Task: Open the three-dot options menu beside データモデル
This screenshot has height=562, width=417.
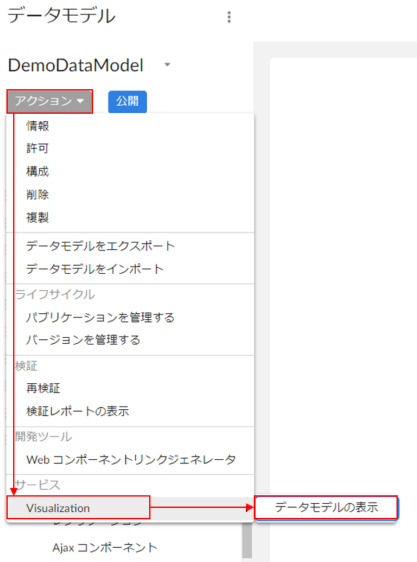Action: [x=229, y=17]
